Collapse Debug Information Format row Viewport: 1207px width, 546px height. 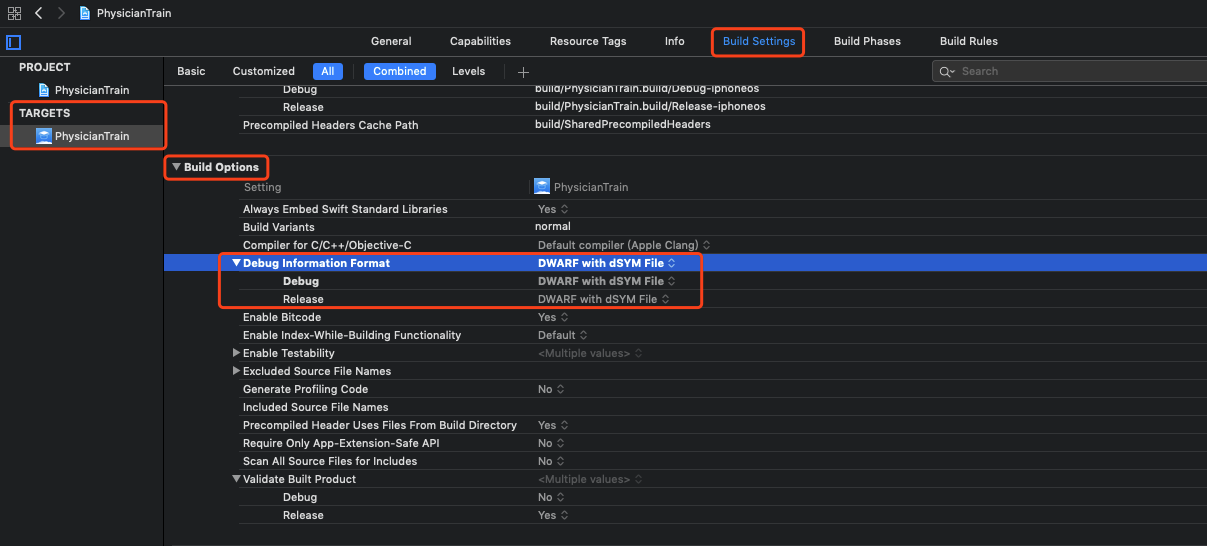[x=237, y=263]
